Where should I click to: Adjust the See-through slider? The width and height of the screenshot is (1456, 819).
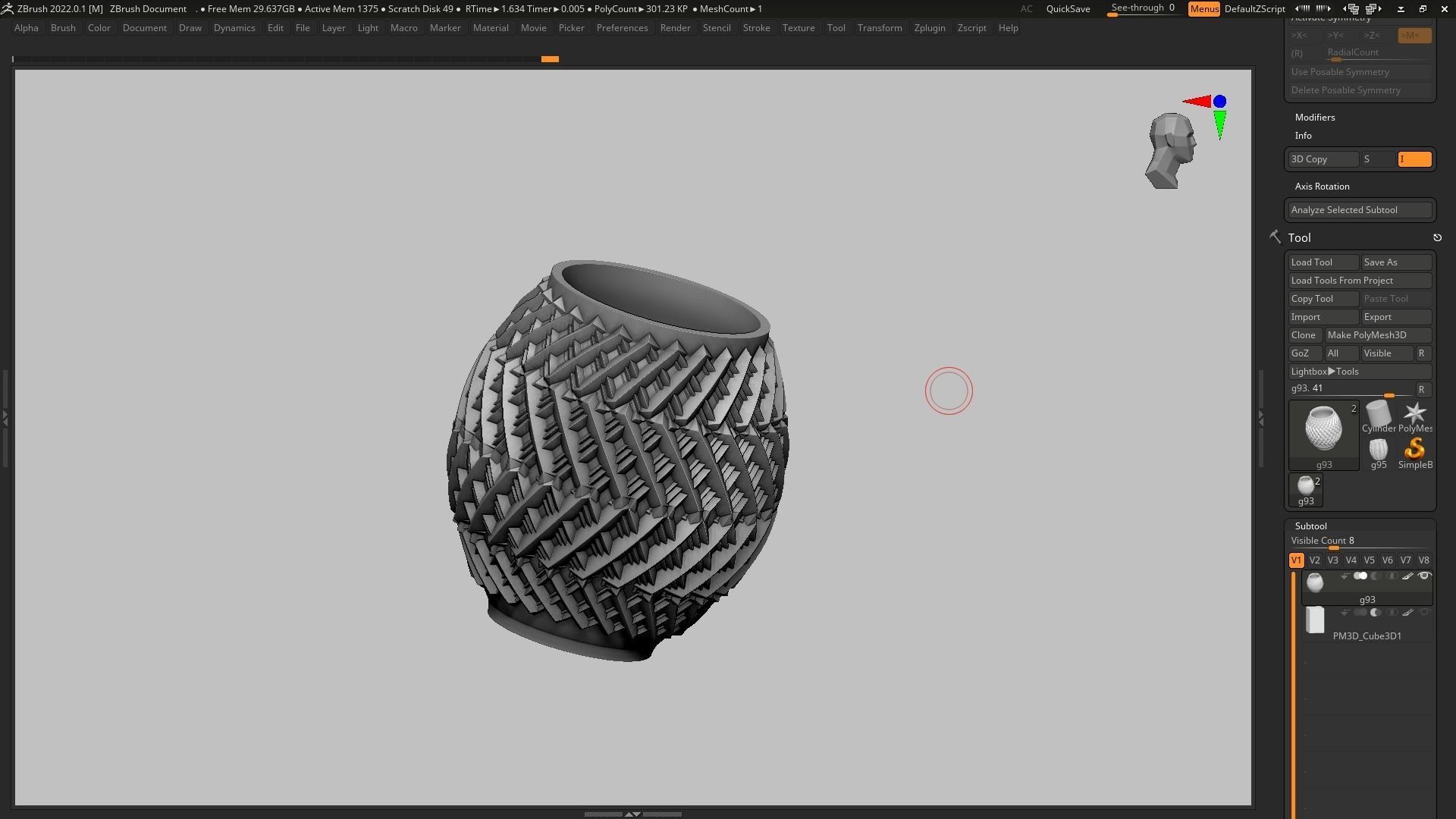point(1143,8)
